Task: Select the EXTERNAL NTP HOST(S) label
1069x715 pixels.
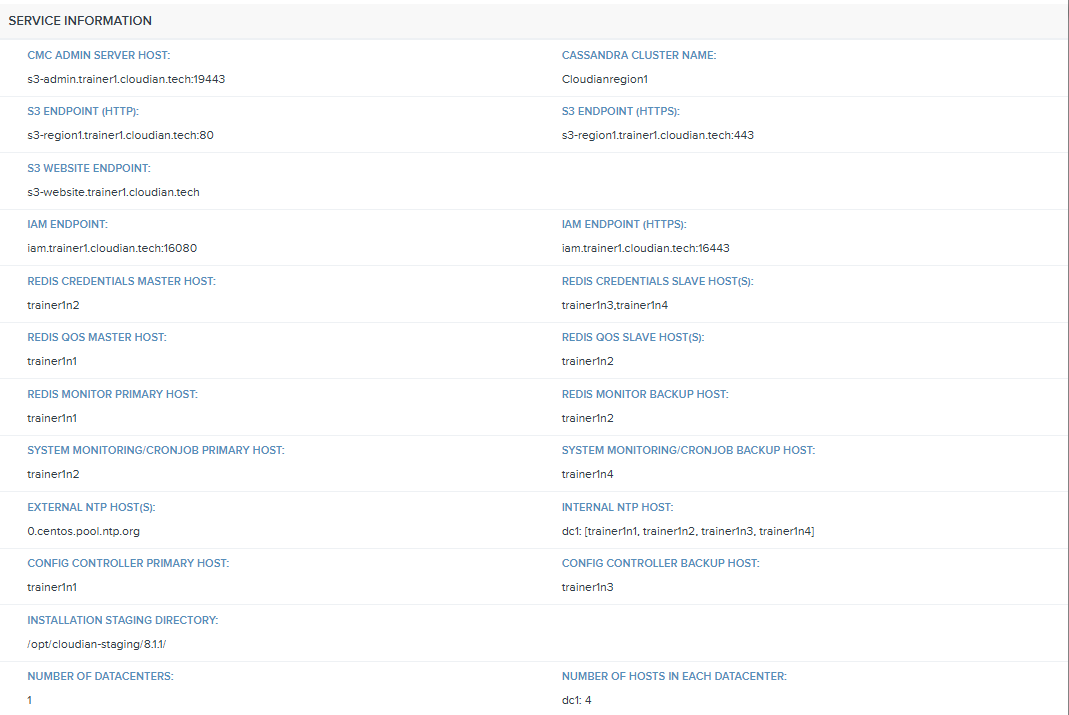Action: (x=91, y=508)
